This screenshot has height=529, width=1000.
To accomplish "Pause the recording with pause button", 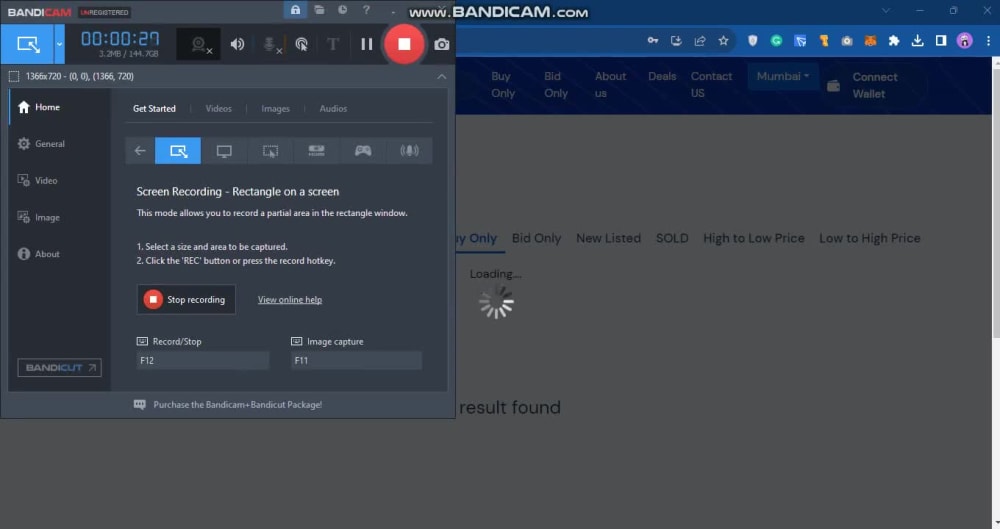I will tap(366, 44).
